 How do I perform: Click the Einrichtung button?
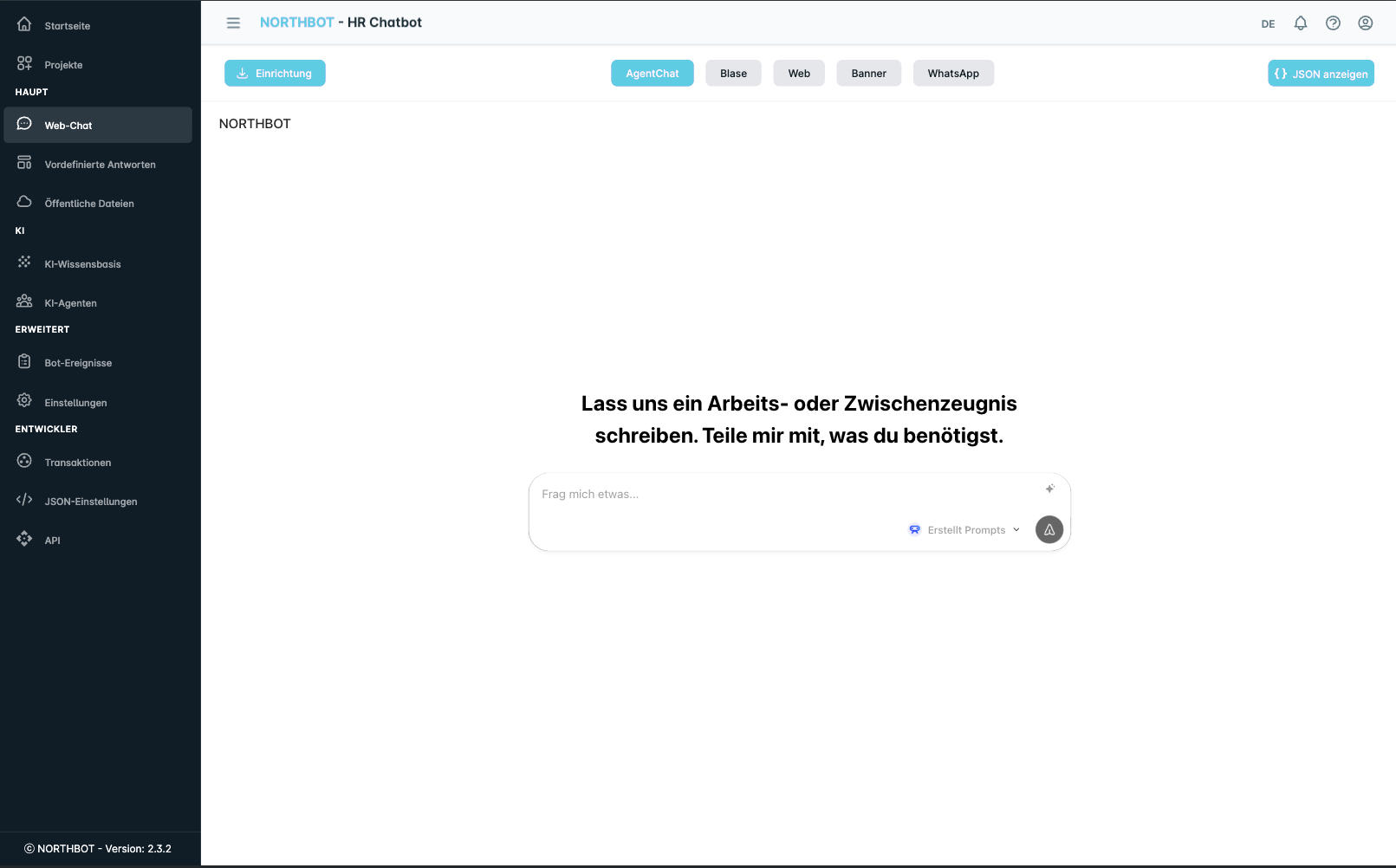275,73
